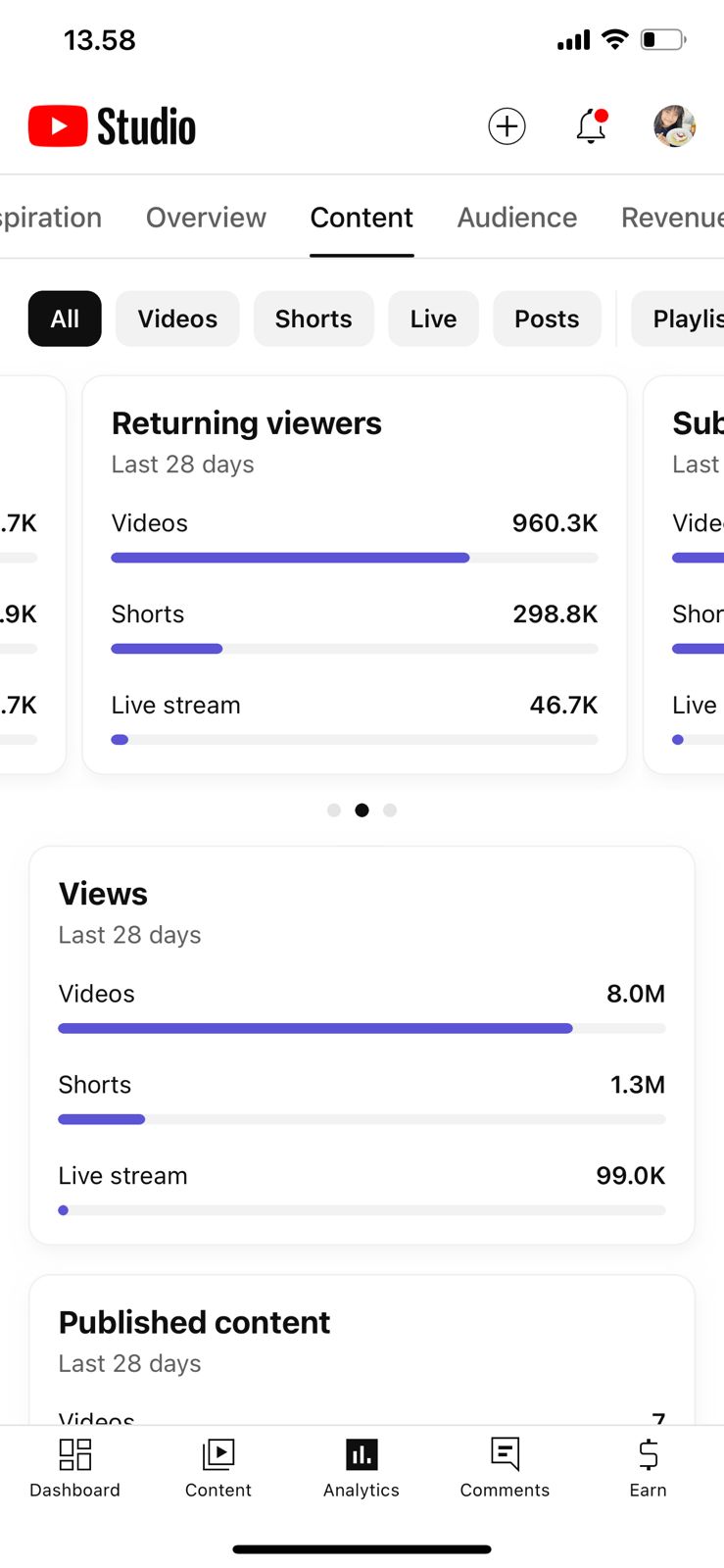This screenshot has height=1568, width=724.
Task: Select the Analytics bottom navigation icon
Action: point(362,1467)
